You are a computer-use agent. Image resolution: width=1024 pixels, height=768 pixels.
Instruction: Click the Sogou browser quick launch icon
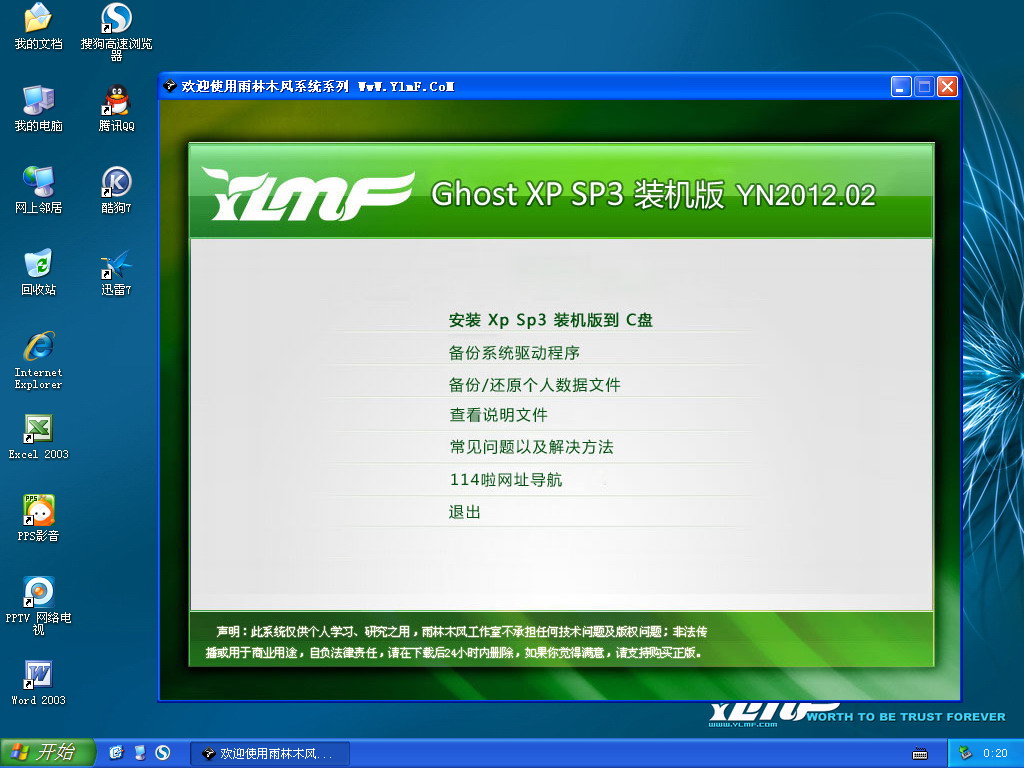click(163, 753)
